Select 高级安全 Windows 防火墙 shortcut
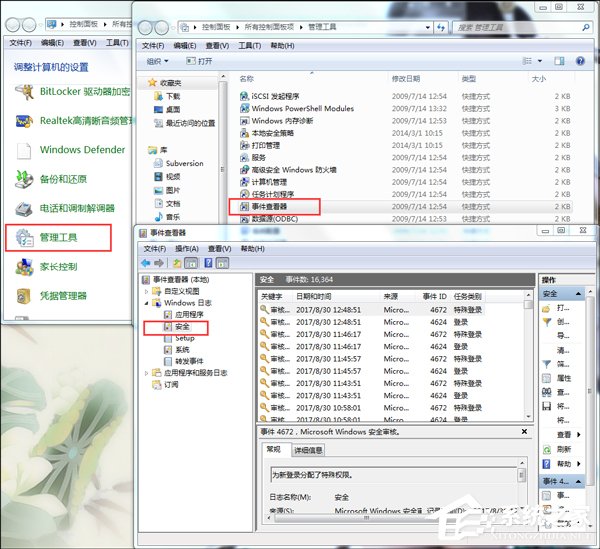 click(288, 170)
